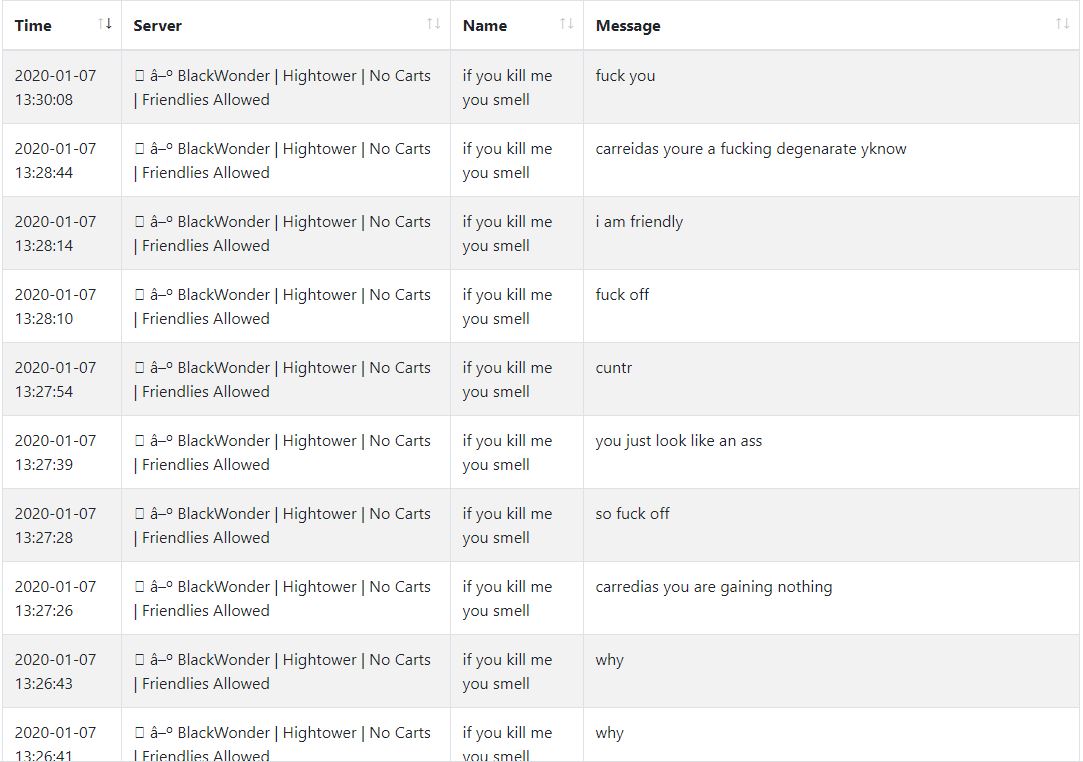Click the server name in the 13:28:10 row
This screenshot has width=1083, height=762.
click(282, 306)
